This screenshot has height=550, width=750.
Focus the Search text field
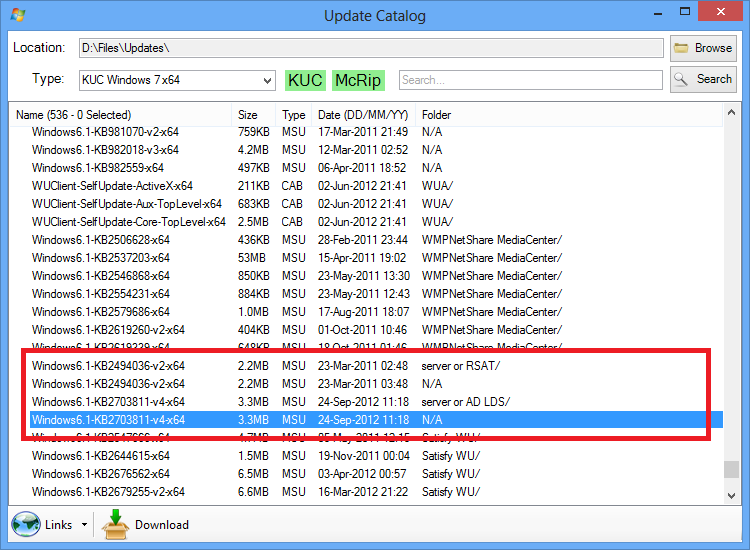530,80
